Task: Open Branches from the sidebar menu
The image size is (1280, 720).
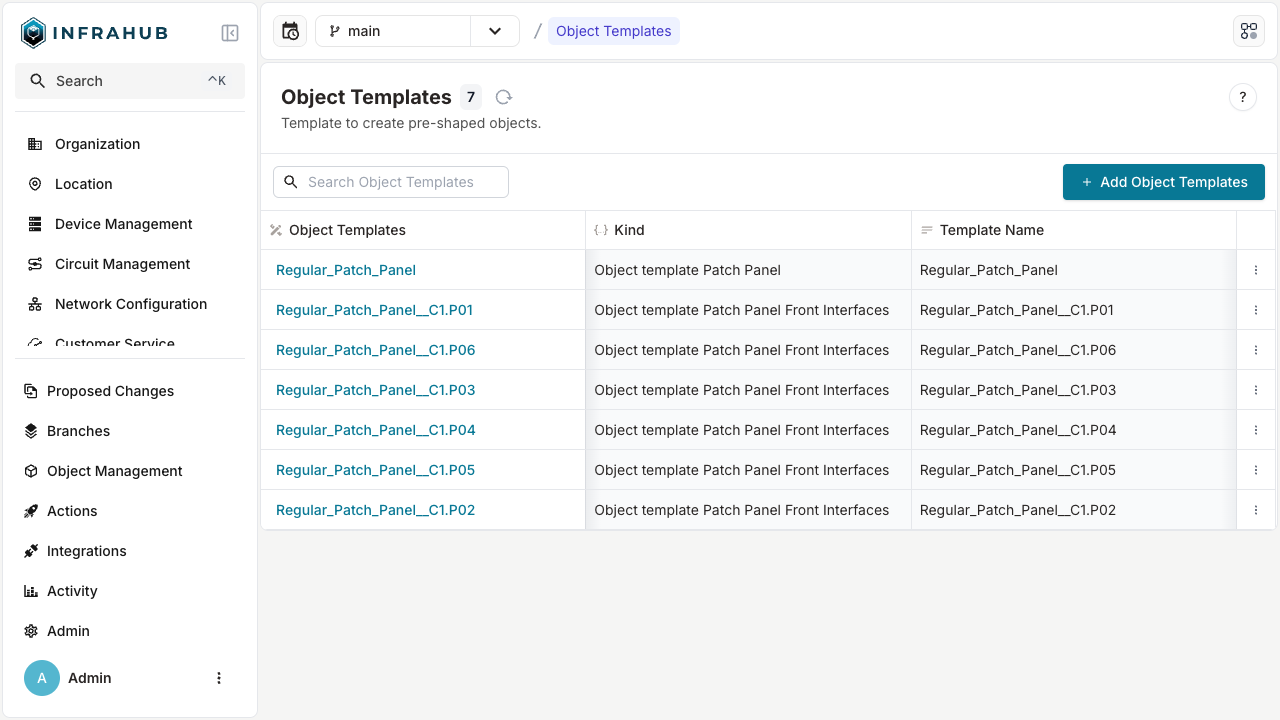Action: pyautogui.click(x=80, y=431)
